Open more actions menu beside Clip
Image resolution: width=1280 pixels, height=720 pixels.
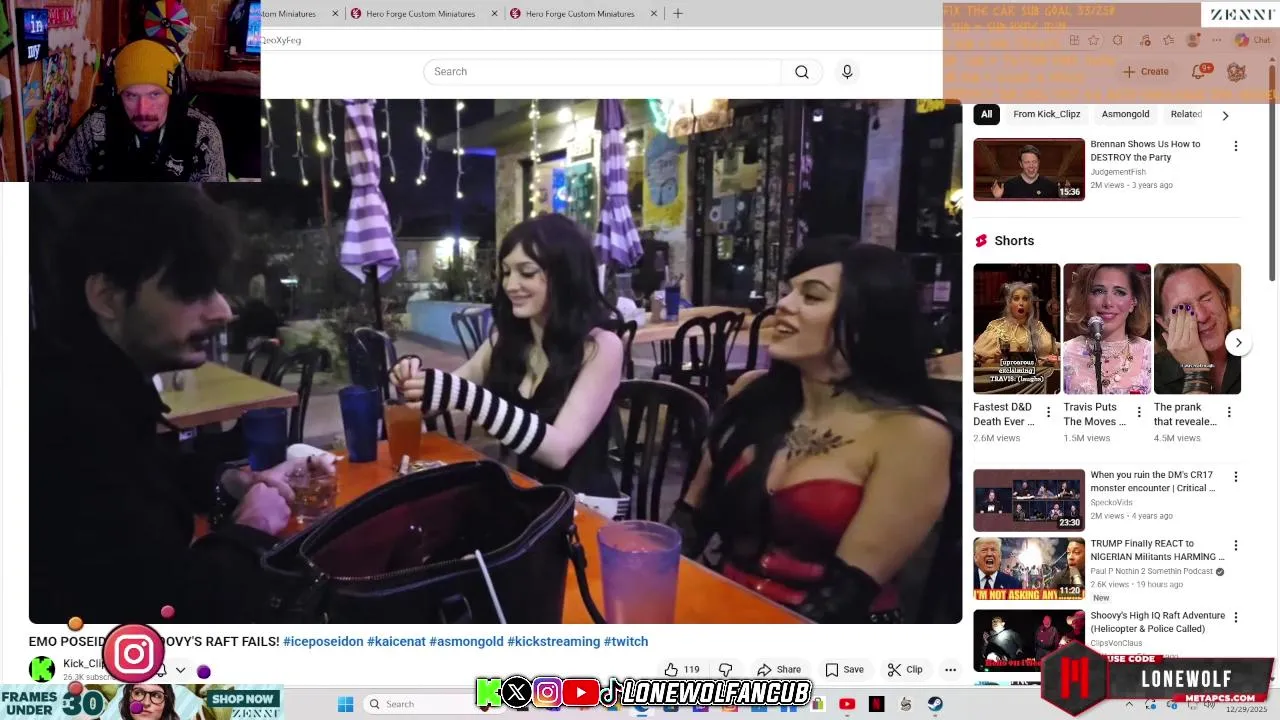click(950, 670)
